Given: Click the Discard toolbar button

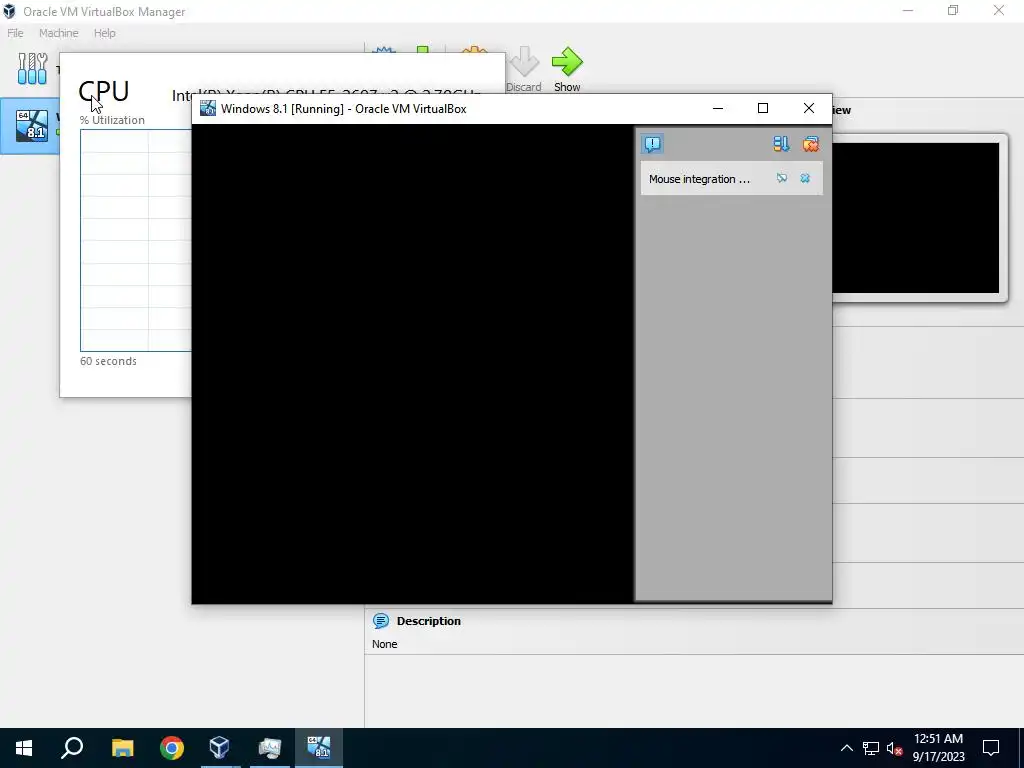Looking at the screenshot, I should point(523,69).
